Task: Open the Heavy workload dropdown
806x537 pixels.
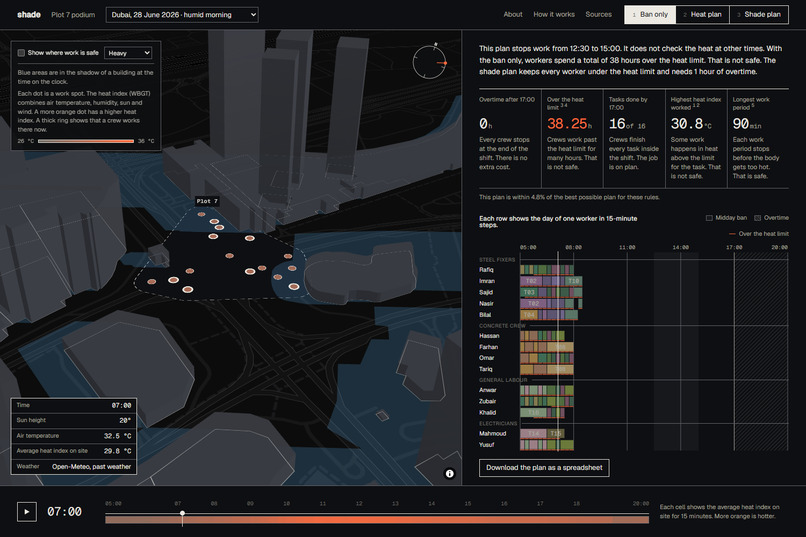Action: 128,53
